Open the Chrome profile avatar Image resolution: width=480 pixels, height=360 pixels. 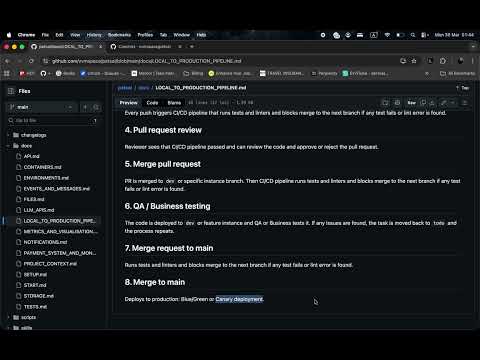click(460, 61)
